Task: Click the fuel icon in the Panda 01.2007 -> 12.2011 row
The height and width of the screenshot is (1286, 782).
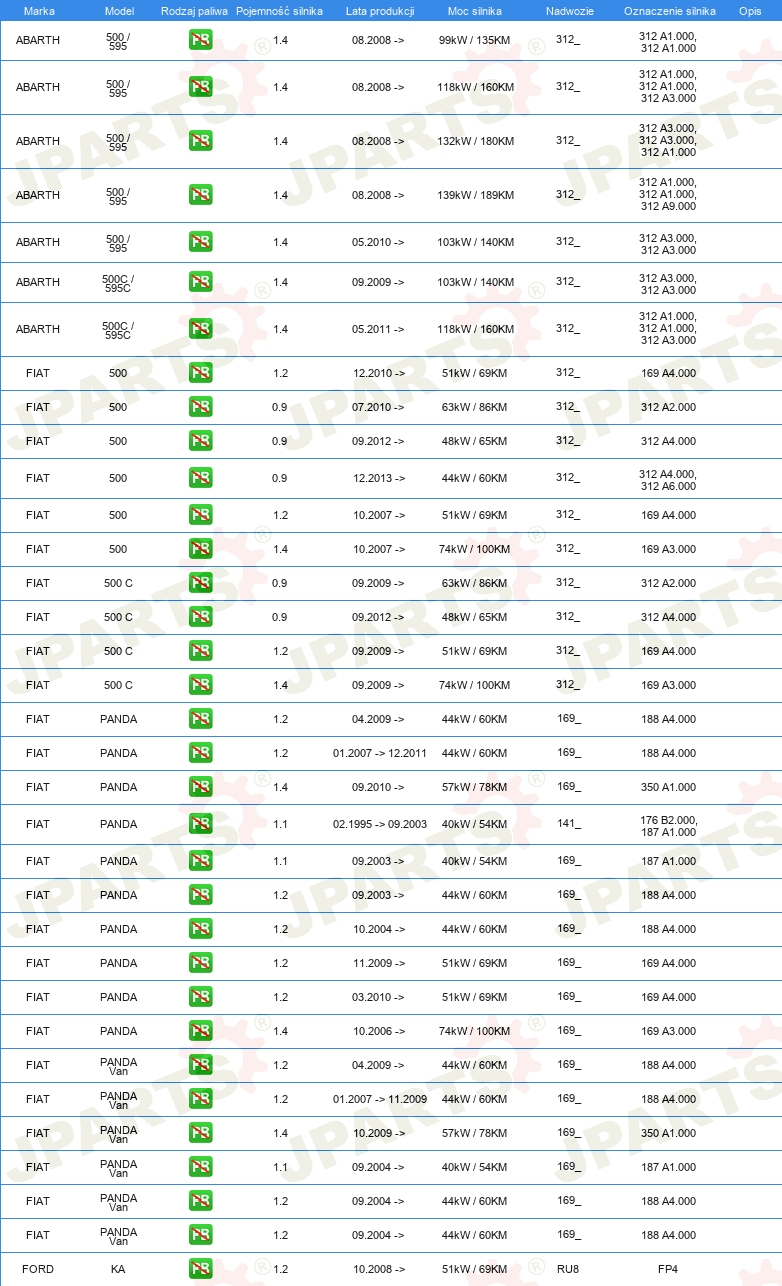Action: (200, 753)
